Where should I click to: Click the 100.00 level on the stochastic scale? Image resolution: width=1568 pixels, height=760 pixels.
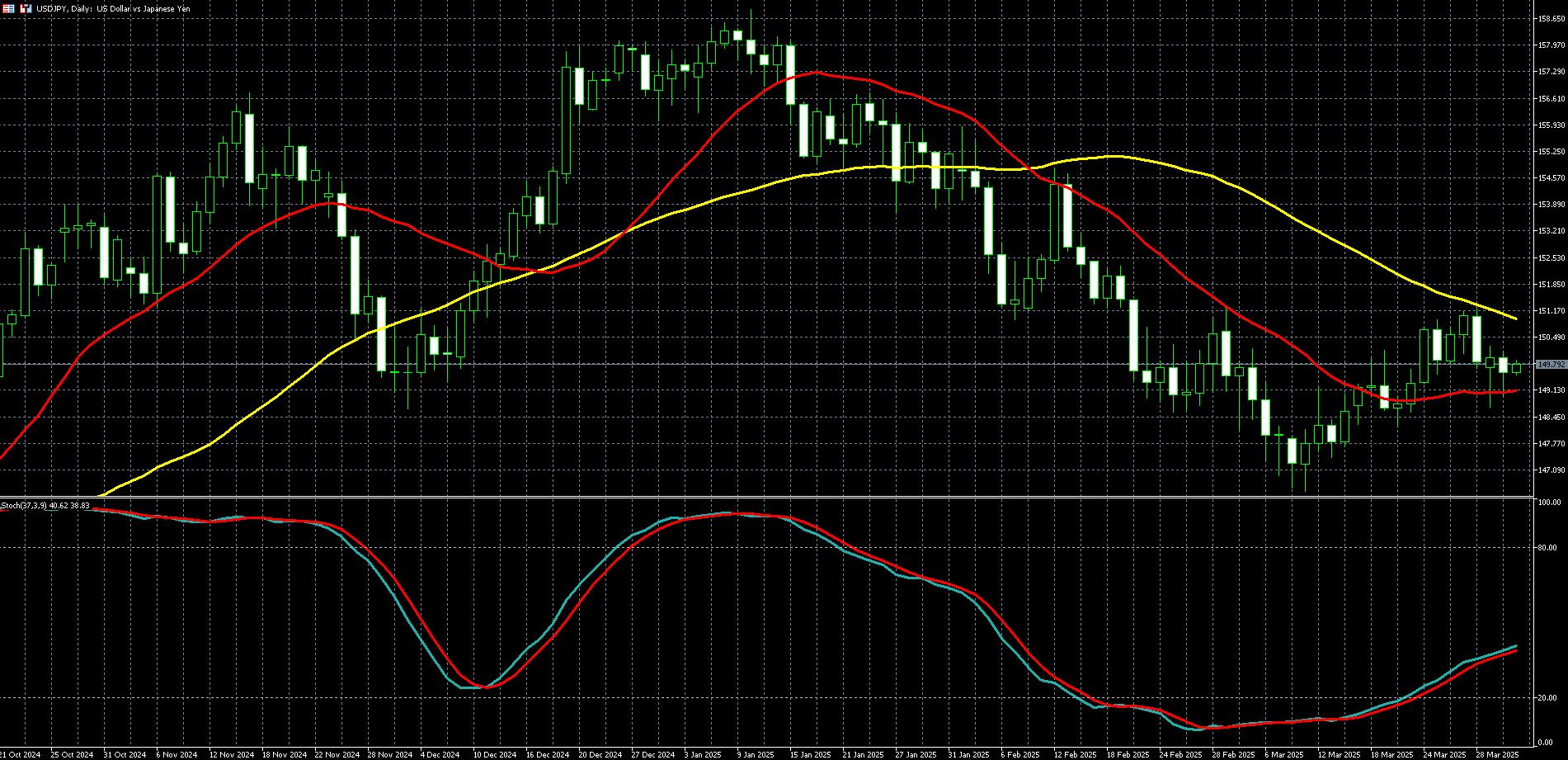point(1549,503)
